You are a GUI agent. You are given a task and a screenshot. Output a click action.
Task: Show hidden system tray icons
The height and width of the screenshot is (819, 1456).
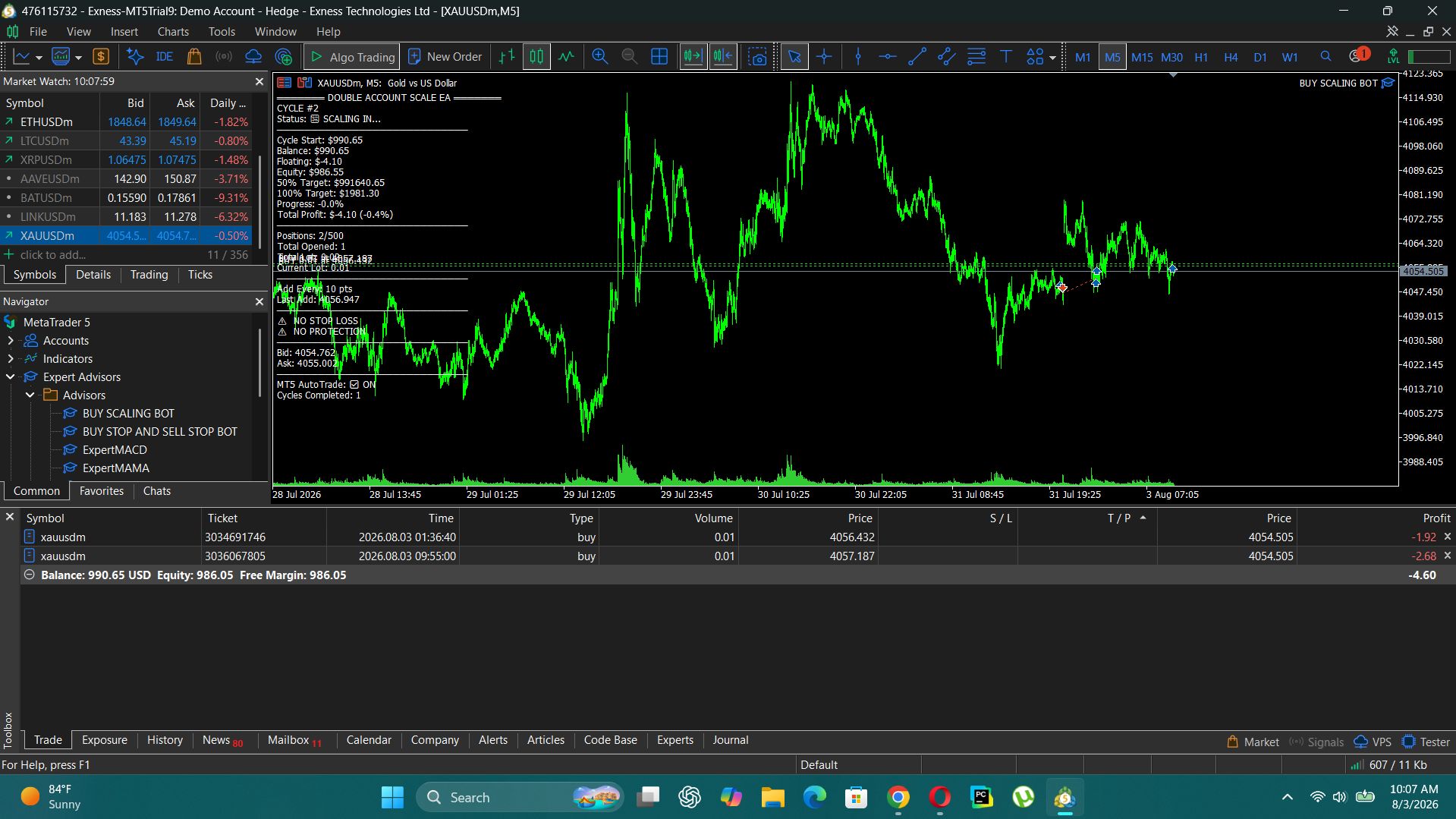point(1288,797)
